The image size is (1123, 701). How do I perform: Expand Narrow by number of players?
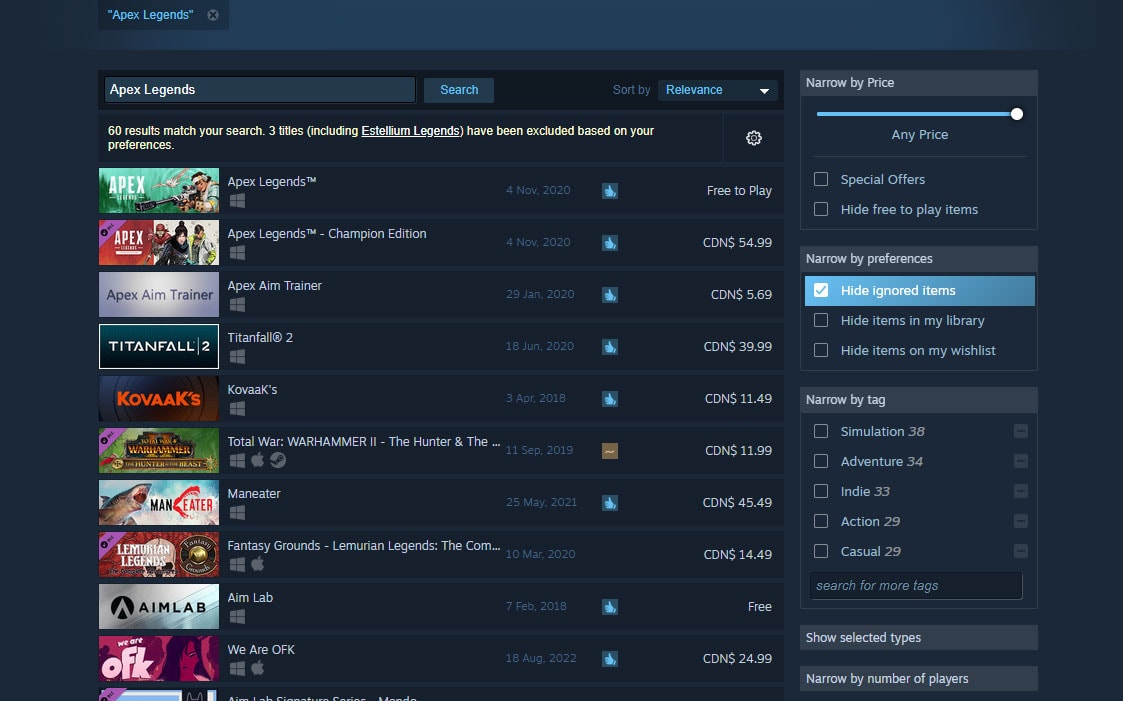coord(918,679)
